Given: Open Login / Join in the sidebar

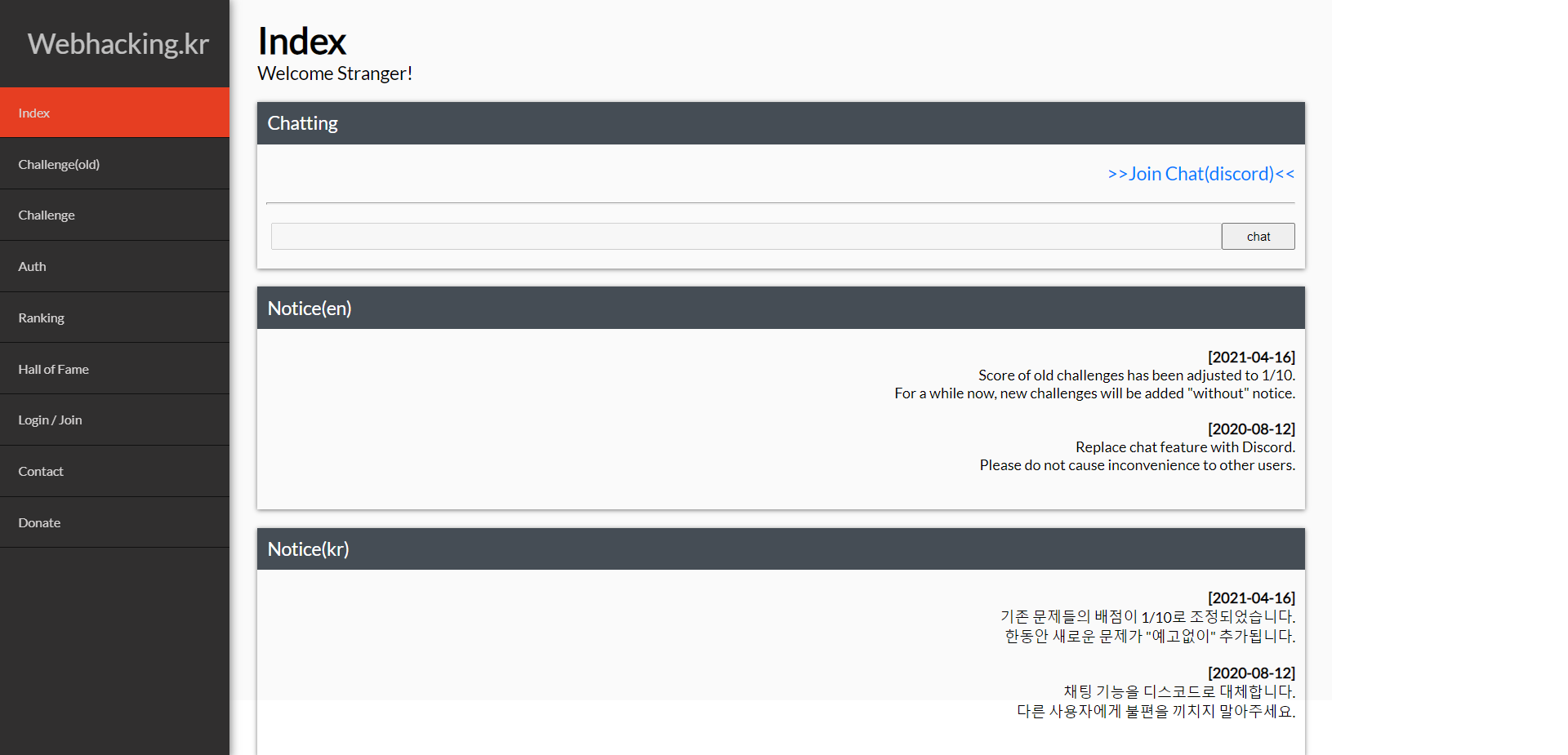Looking at the screenshot, I should click(x=114, y=420).
